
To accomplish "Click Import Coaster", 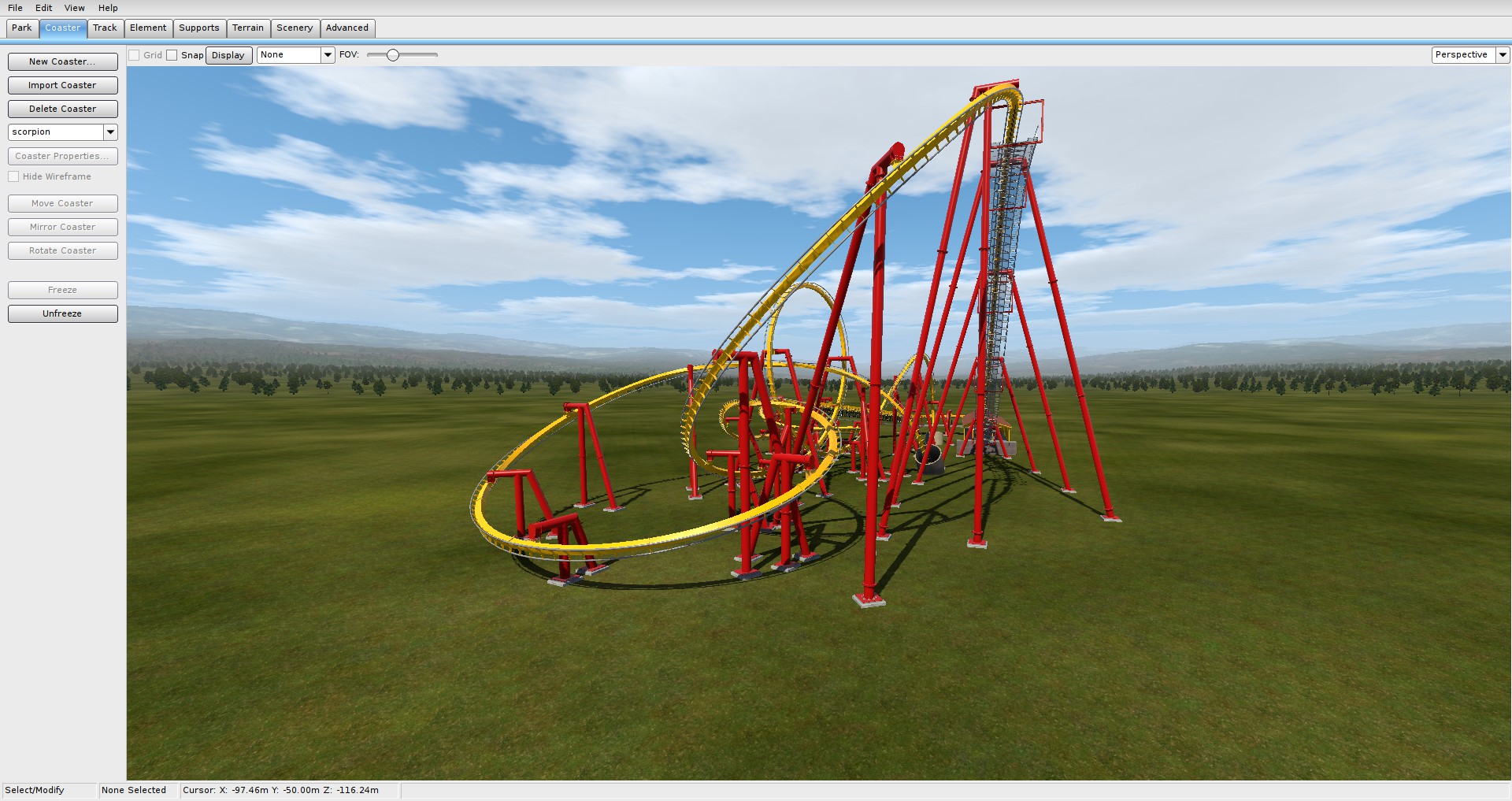I will pyautogui.click(x=62, y=85).
